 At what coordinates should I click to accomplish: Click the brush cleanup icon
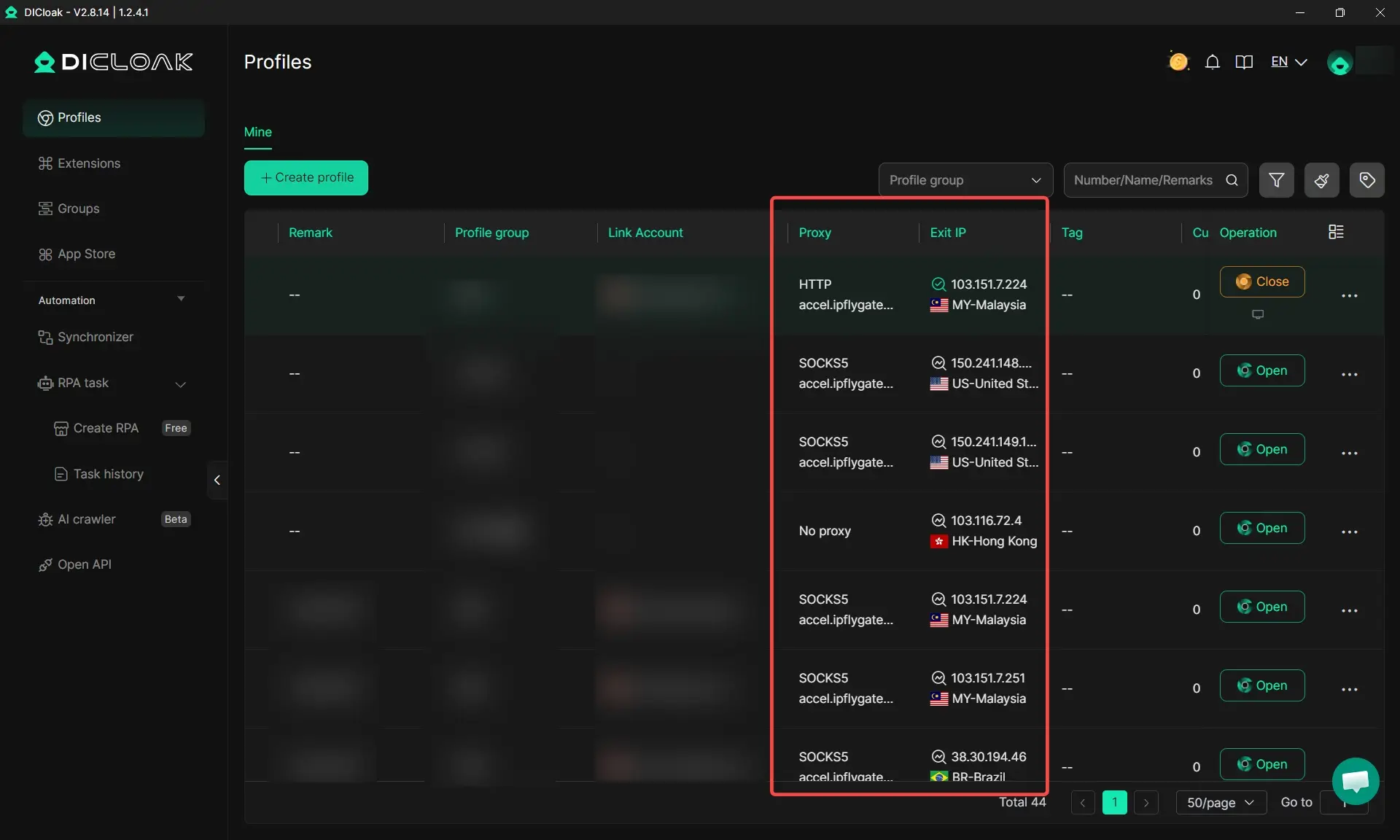pyautogui.click(x=1321, y=180)
